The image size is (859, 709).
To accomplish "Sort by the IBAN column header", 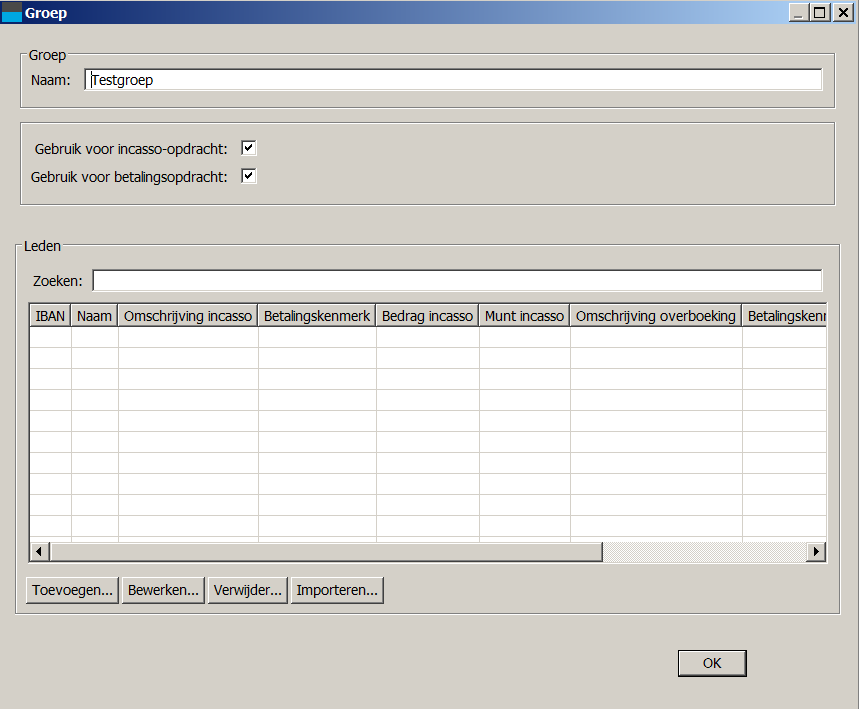I will tap(50, 316).
